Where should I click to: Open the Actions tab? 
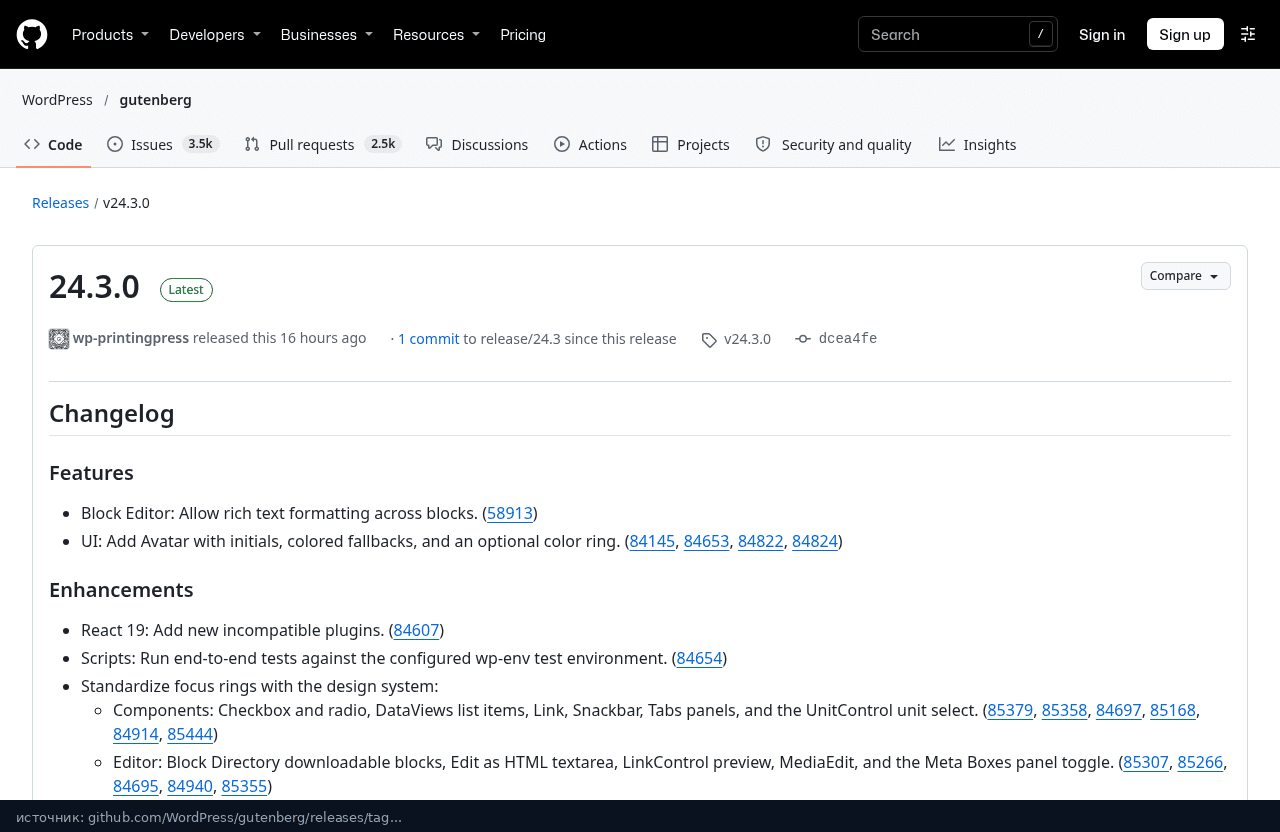[x=590, y=144]
